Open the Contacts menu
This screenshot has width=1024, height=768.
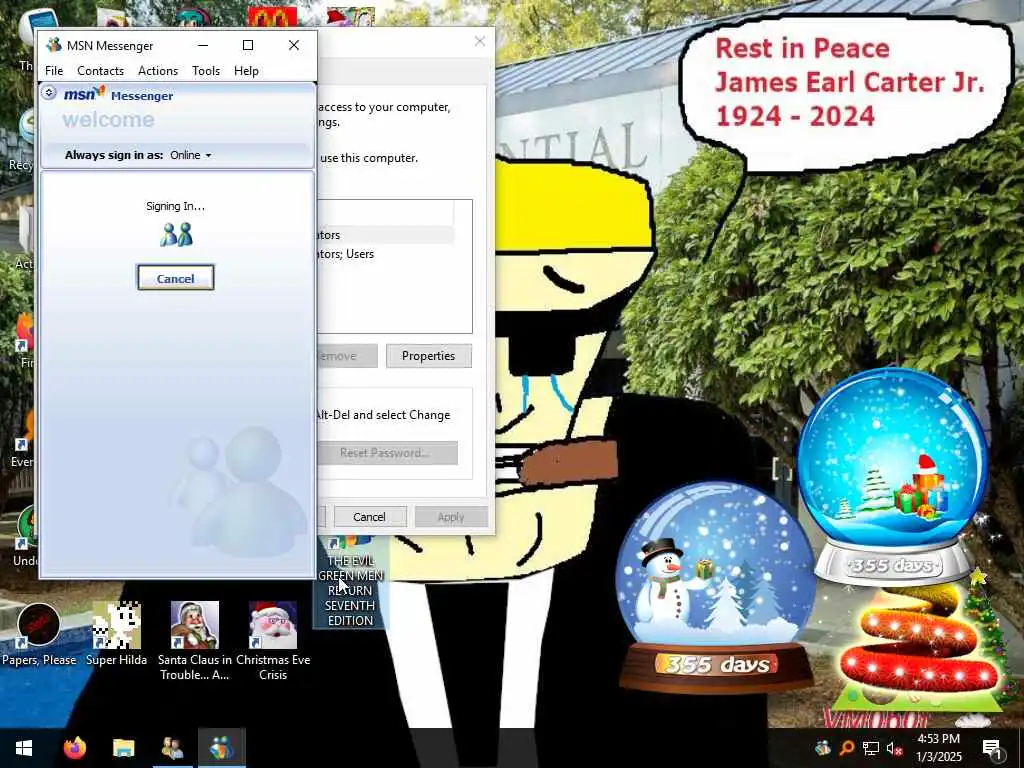[100, 71]
